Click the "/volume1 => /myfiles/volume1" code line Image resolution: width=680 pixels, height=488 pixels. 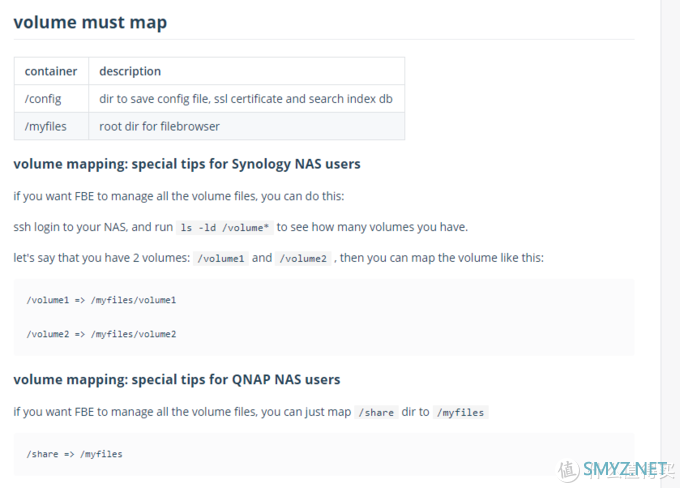[101, 300]
